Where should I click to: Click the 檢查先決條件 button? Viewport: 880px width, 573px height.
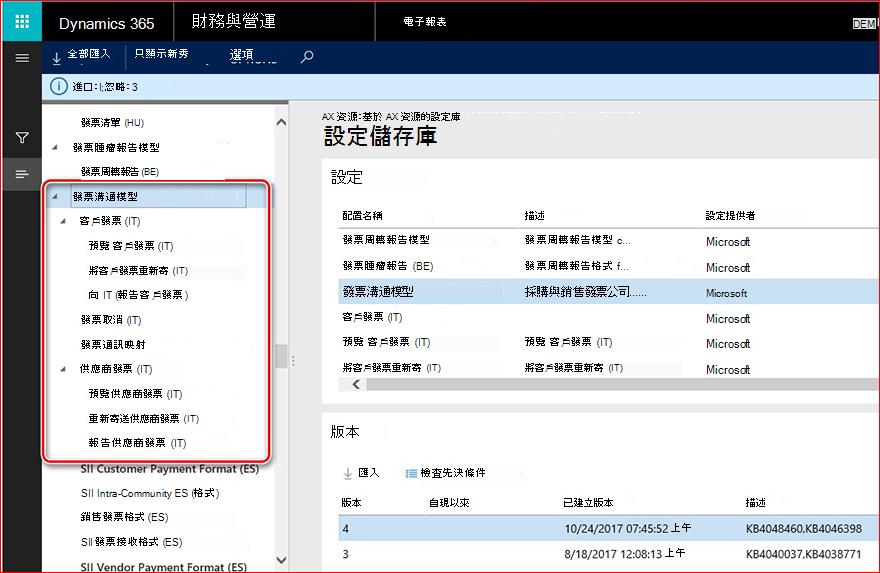point(446,473)
